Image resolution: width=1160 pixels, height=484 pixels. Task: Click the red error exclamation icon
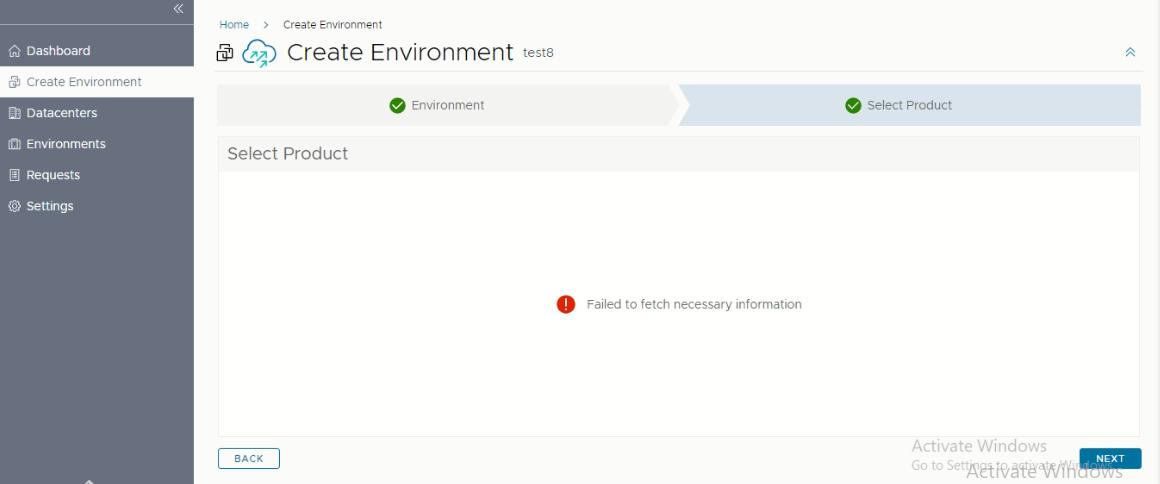pos(566,304)
